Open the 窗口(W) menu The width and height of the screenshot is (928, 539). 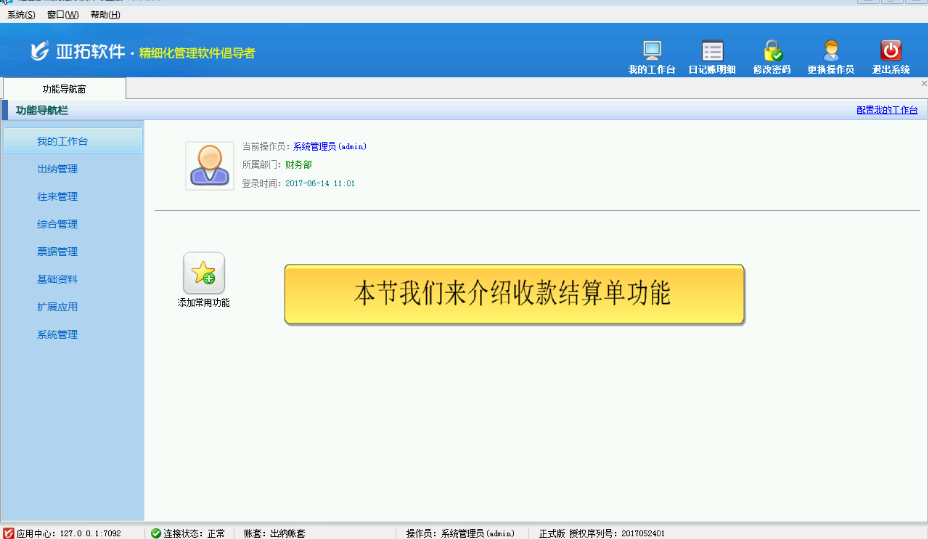(62, 15)
